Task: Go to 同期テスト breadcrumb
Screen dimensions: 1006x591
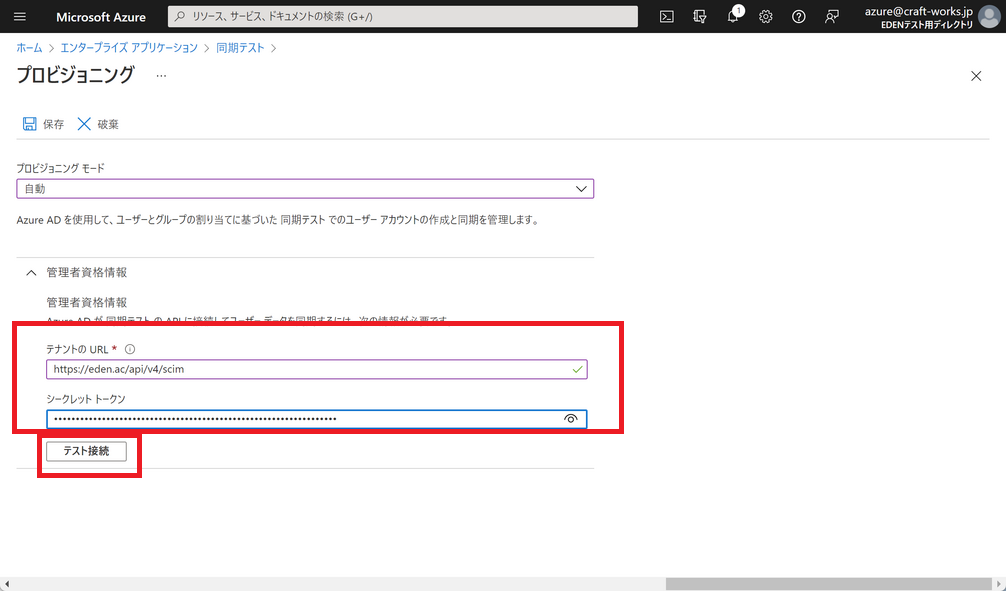Action: point(240,48)
